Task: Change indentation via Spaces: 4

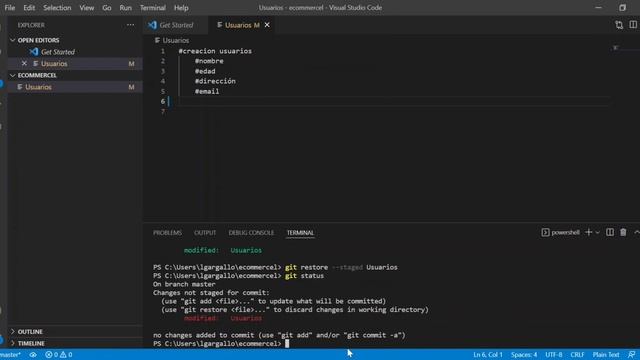Action: [524, 355]
